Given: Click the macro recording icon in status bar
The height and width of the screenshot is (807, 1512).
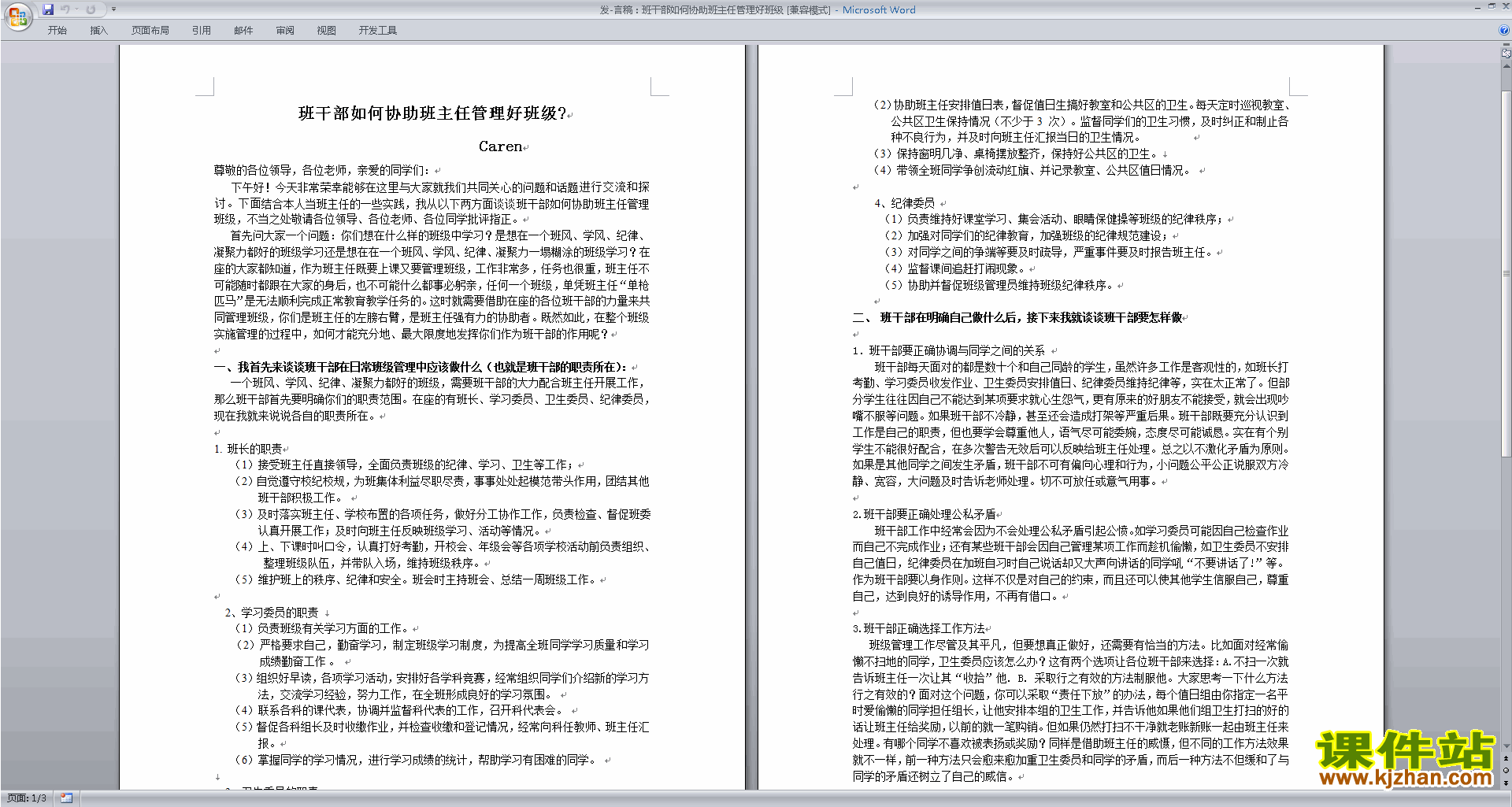Looking at the screenshot, I should [x=66, y=798].
